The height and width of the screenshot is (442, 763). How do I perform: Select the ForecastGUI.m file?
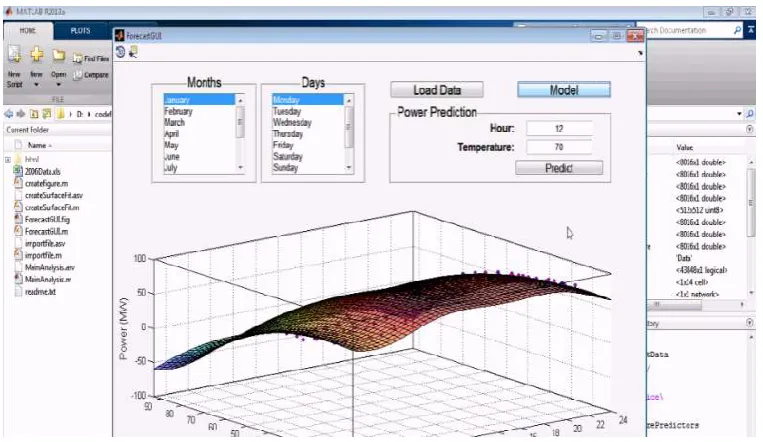pyautogui.click(x=47, y=232)
